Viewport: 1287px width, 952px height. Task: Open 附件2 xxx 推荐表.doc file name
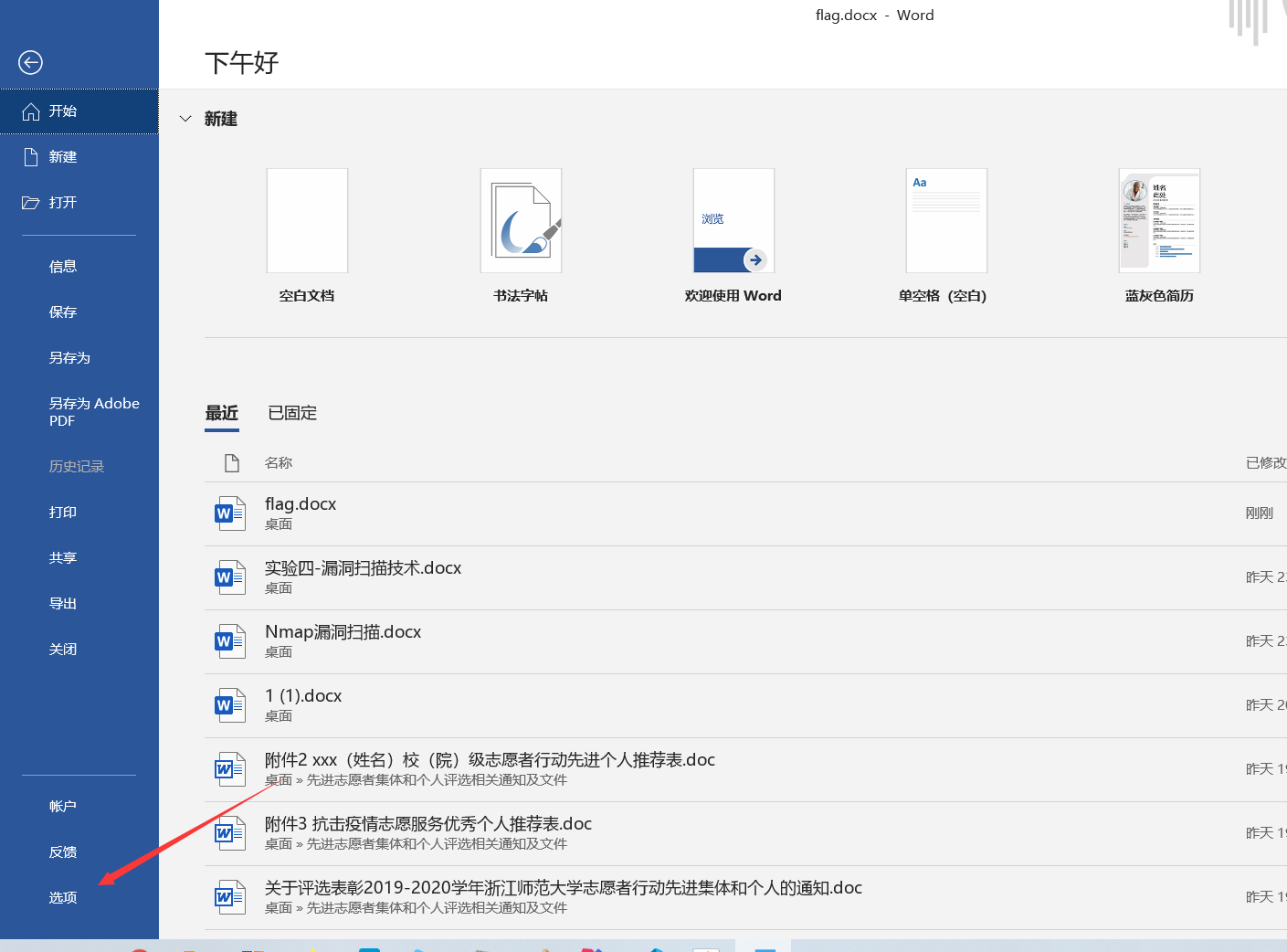[x=490, y=760]
